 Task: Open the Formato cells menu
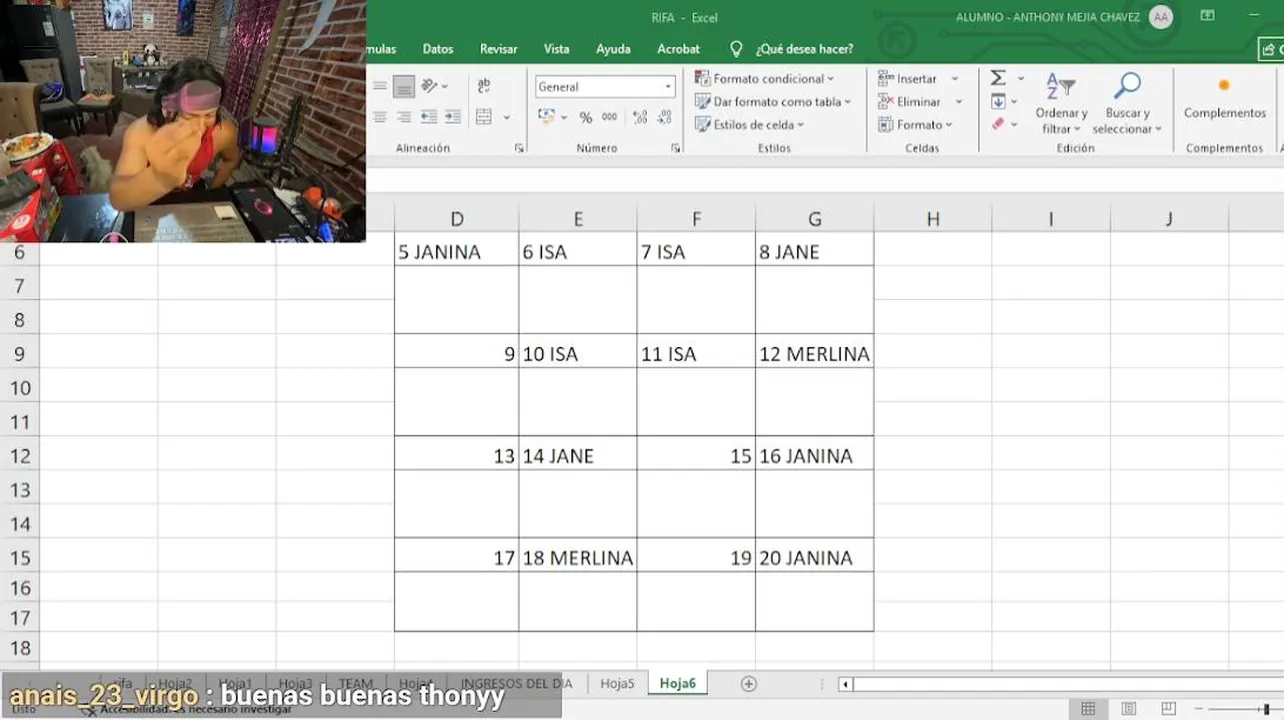[916, 125]
